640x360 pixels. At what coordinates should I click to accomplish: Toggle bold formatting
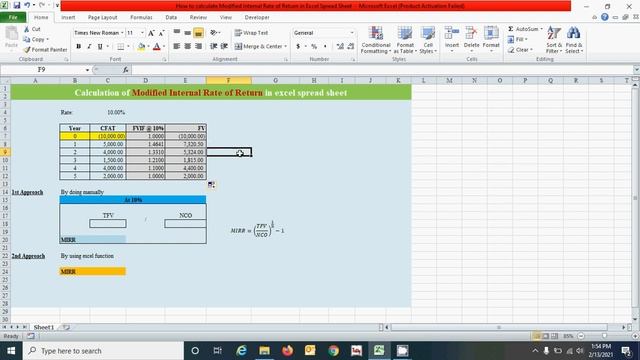(78, 47)
